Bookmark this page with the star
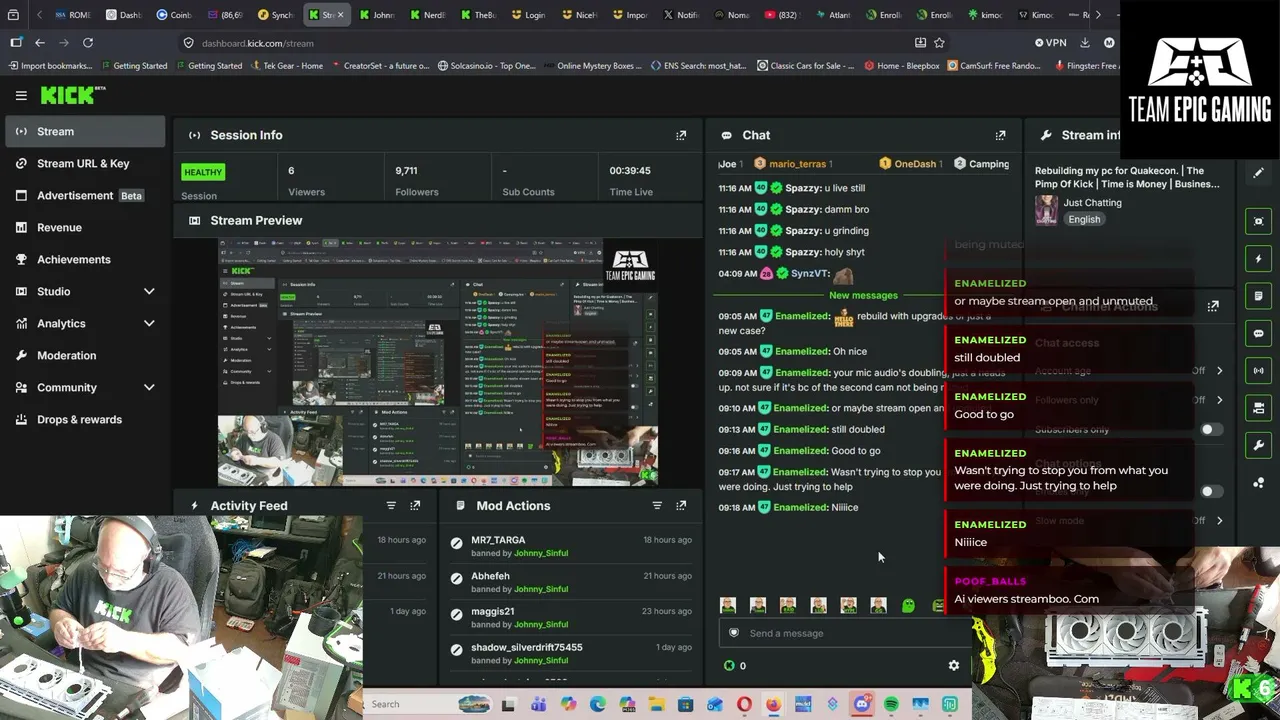The image size is (1280, 720). click(x=939, y=43)
